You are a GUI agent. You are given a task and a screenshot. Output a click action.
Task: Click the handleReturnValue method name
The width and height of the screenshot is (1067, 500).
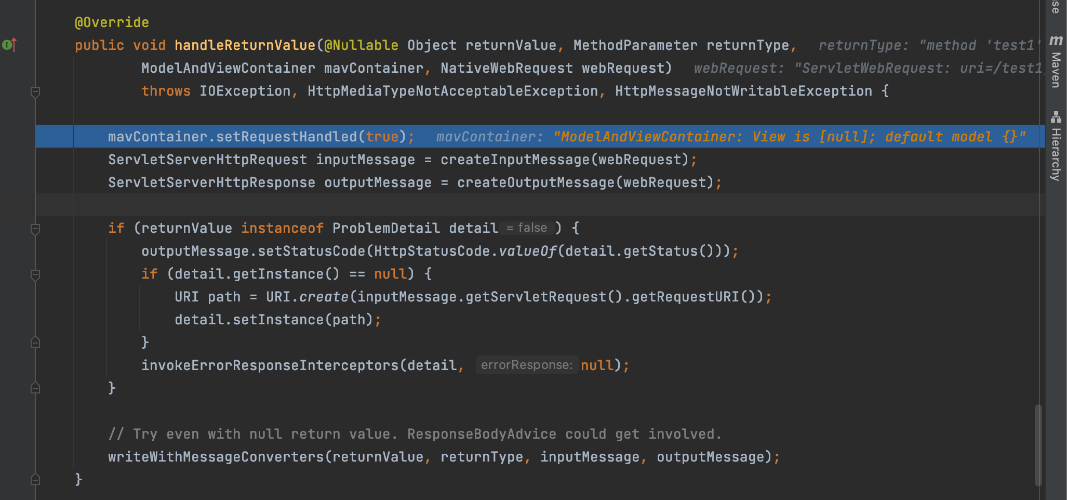coord(244,45)
